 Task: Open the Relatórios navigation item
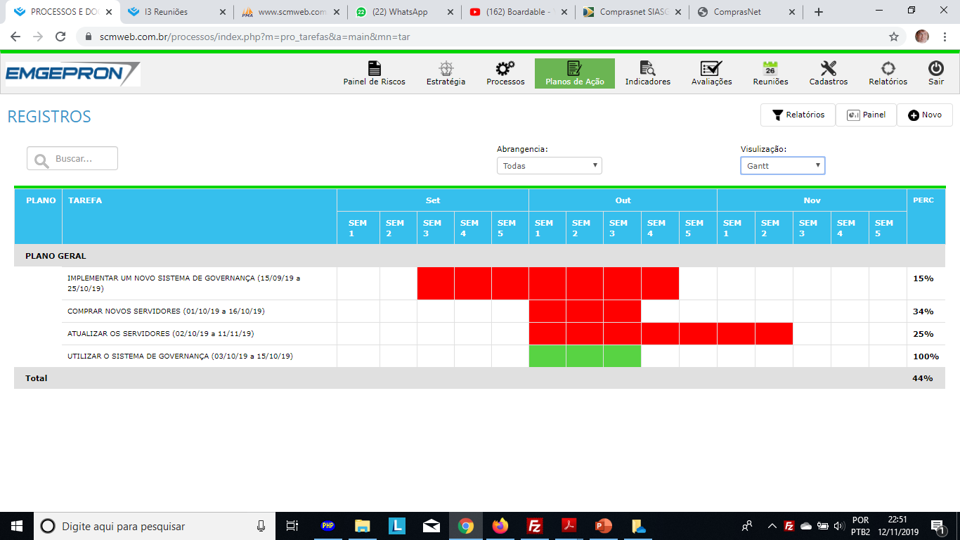tap(888, 73)
